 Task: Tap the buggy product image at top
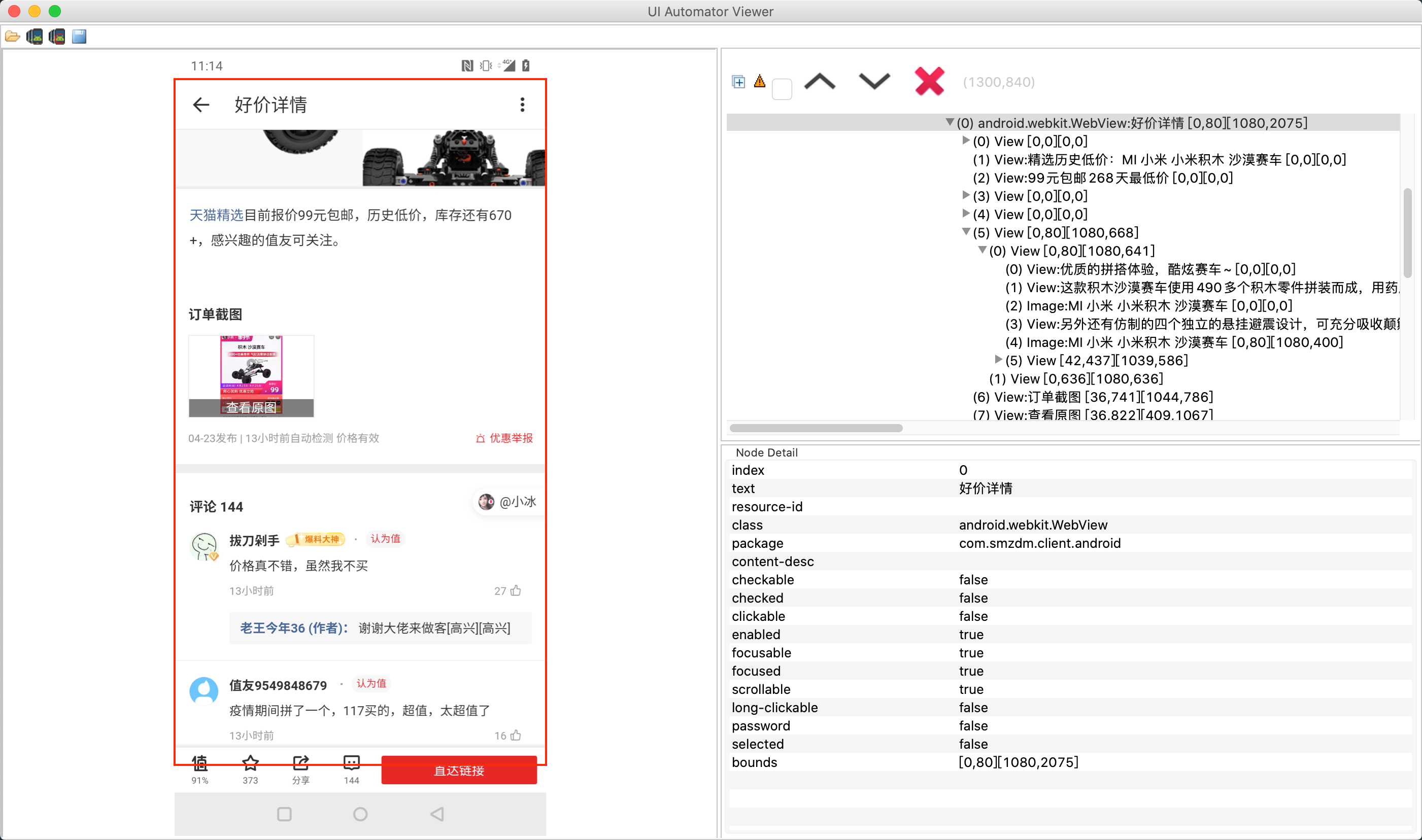click(x=453, y=157)
